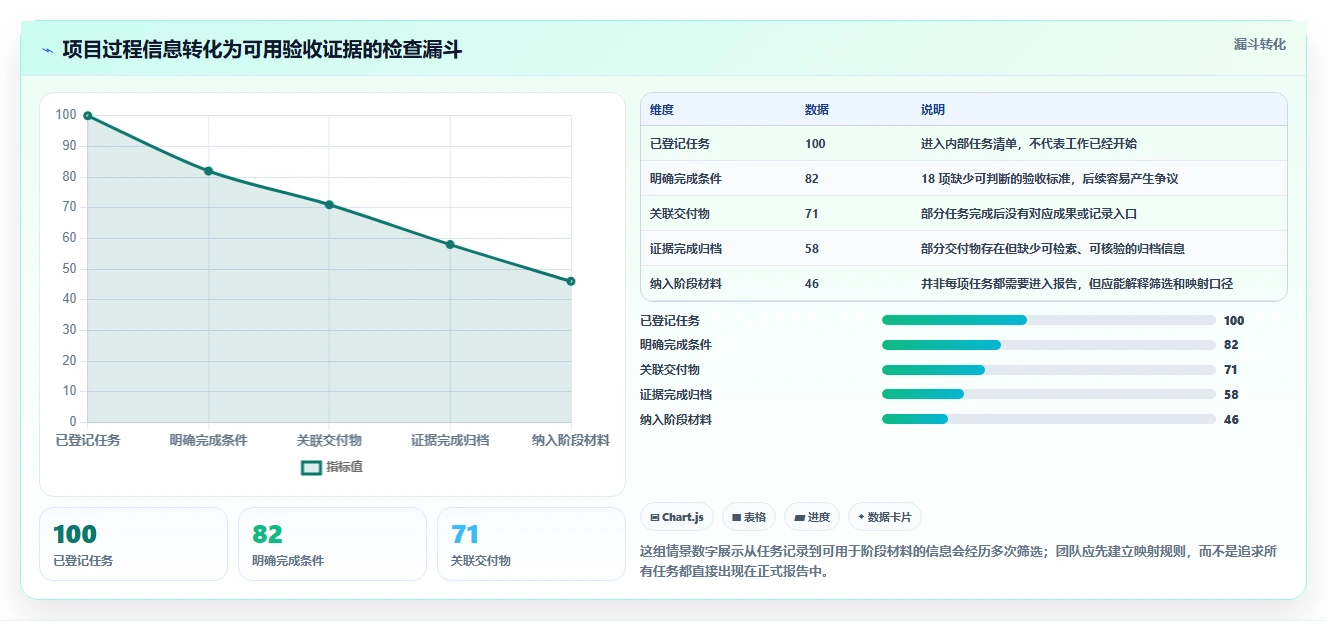This screenshot has height=621, width=1327.
Task: Click the 纳入阶段材料 progress bar
Action: (1049, 419)
